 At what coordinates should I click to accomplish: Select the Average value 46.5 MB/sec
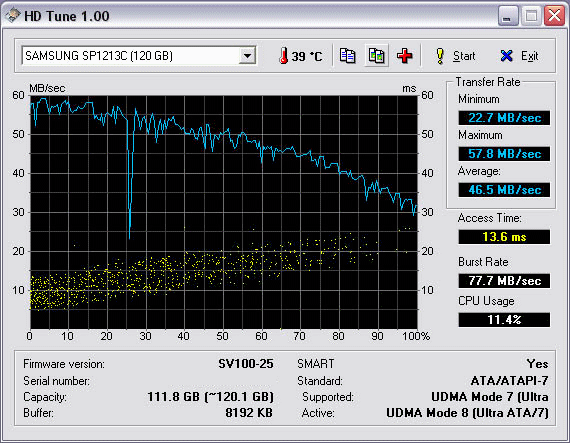504,190
